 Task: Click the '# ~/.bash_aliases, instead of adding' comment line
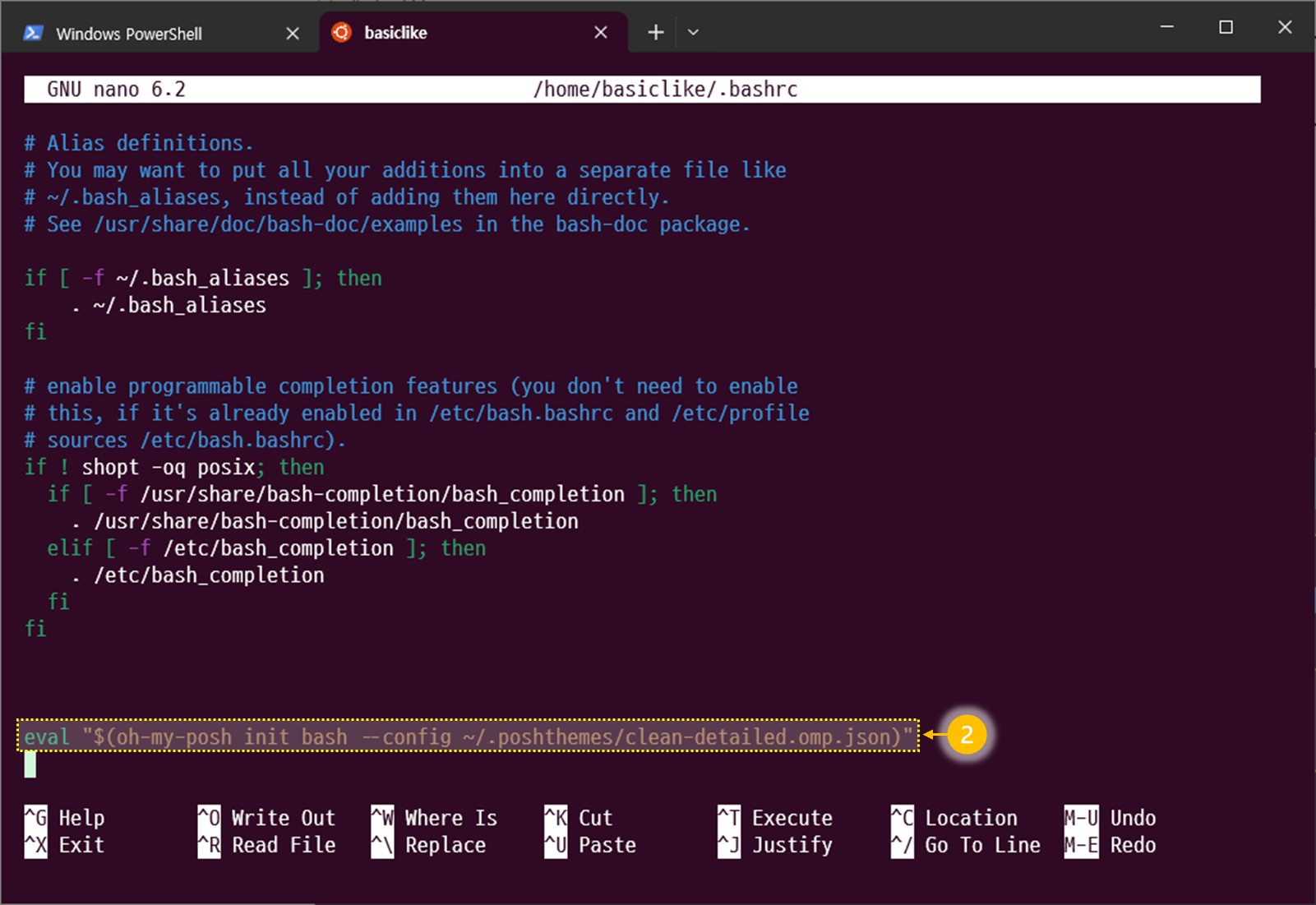347,197
